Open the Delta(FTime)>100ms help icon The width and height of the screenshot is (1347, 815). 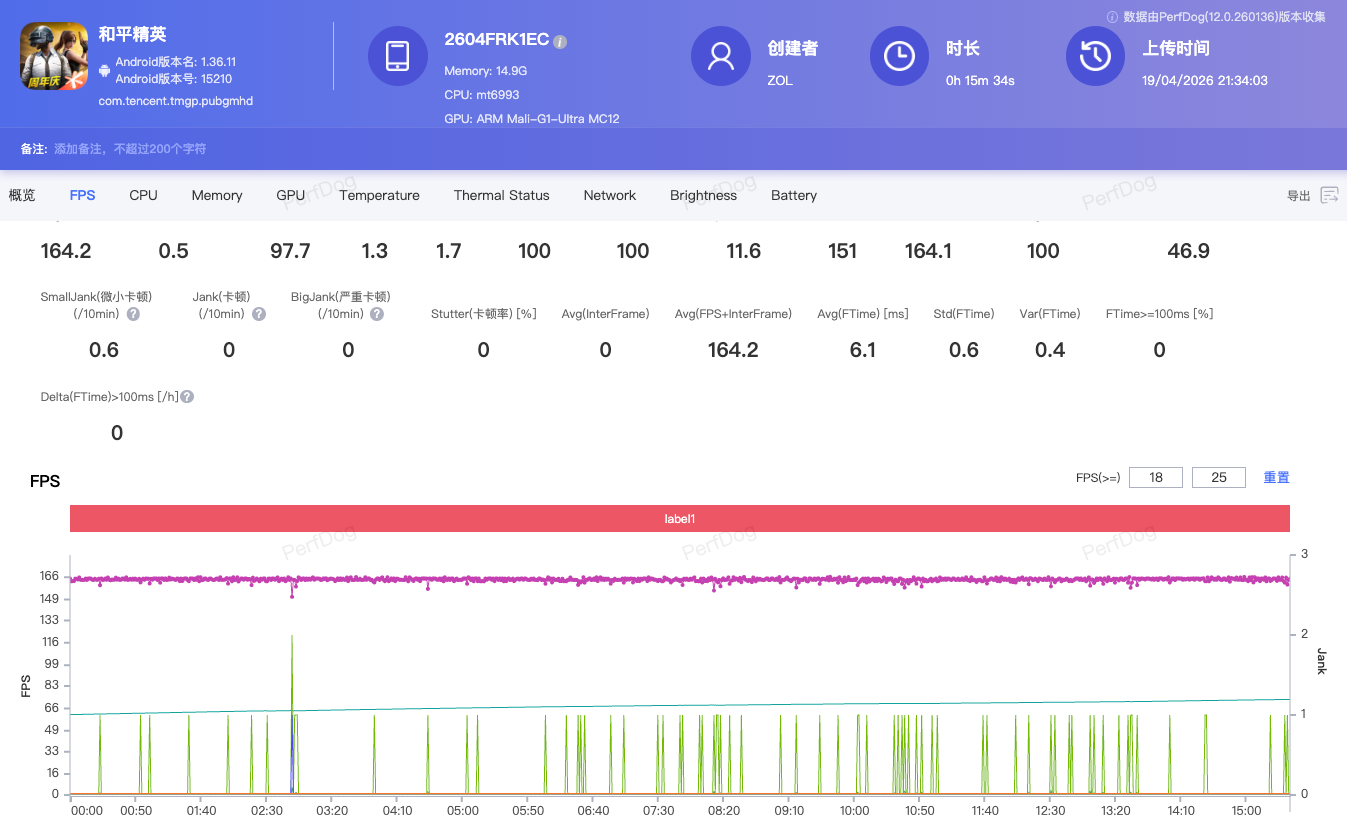tap(187, 396)
